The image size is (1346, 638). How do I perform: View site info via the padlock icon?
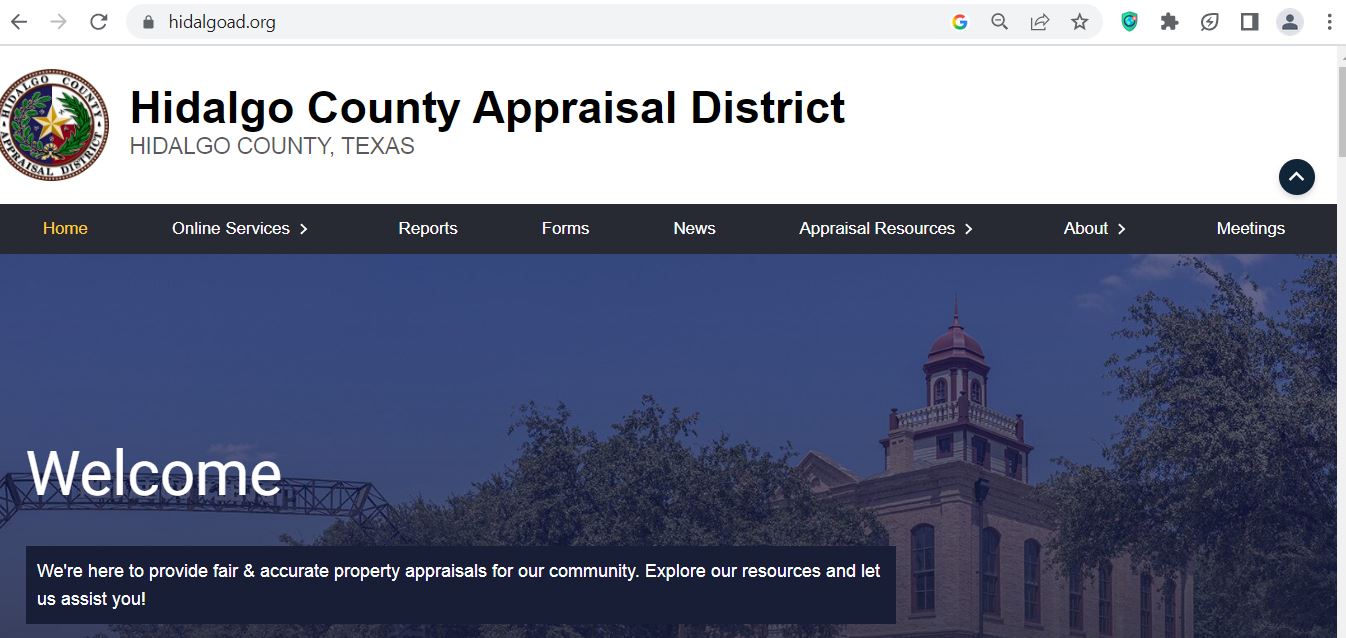point(149,22)
